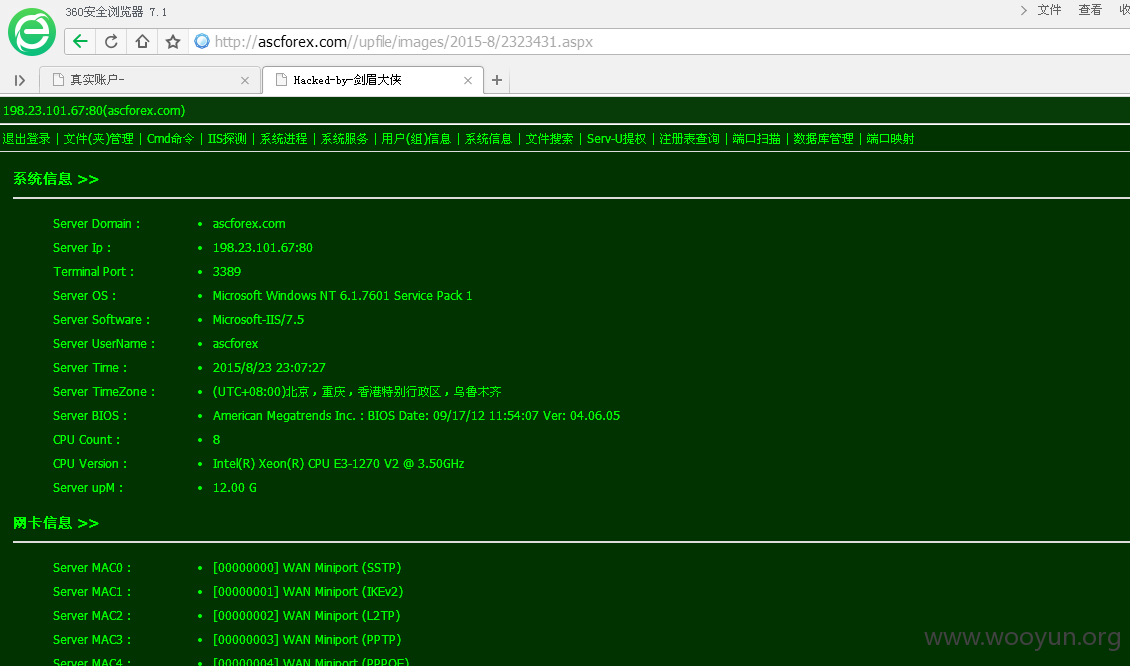Select the Hacked-by-剑眉大侠 tab
The image size is (1130, 666).
pyautogui.click(x=373, y=80)
